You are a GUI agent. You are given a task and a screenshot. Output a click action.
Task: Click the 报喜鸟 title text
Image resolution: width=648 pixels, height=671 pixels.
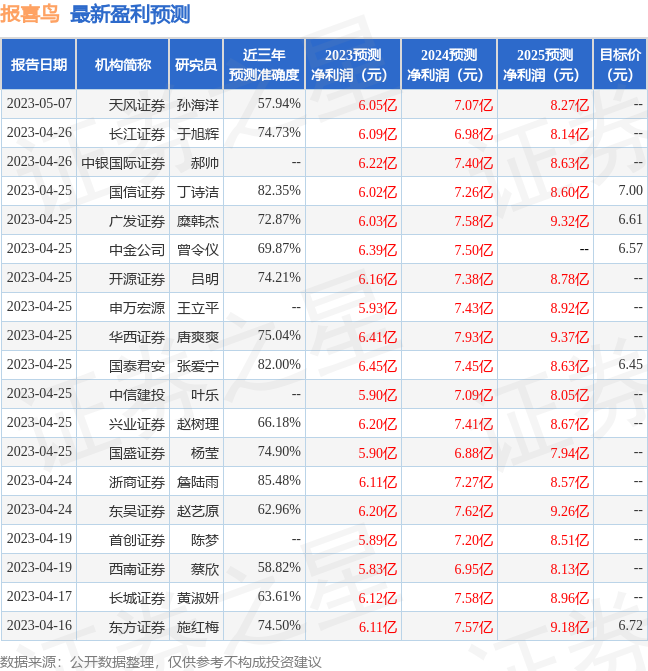(30, 14)
